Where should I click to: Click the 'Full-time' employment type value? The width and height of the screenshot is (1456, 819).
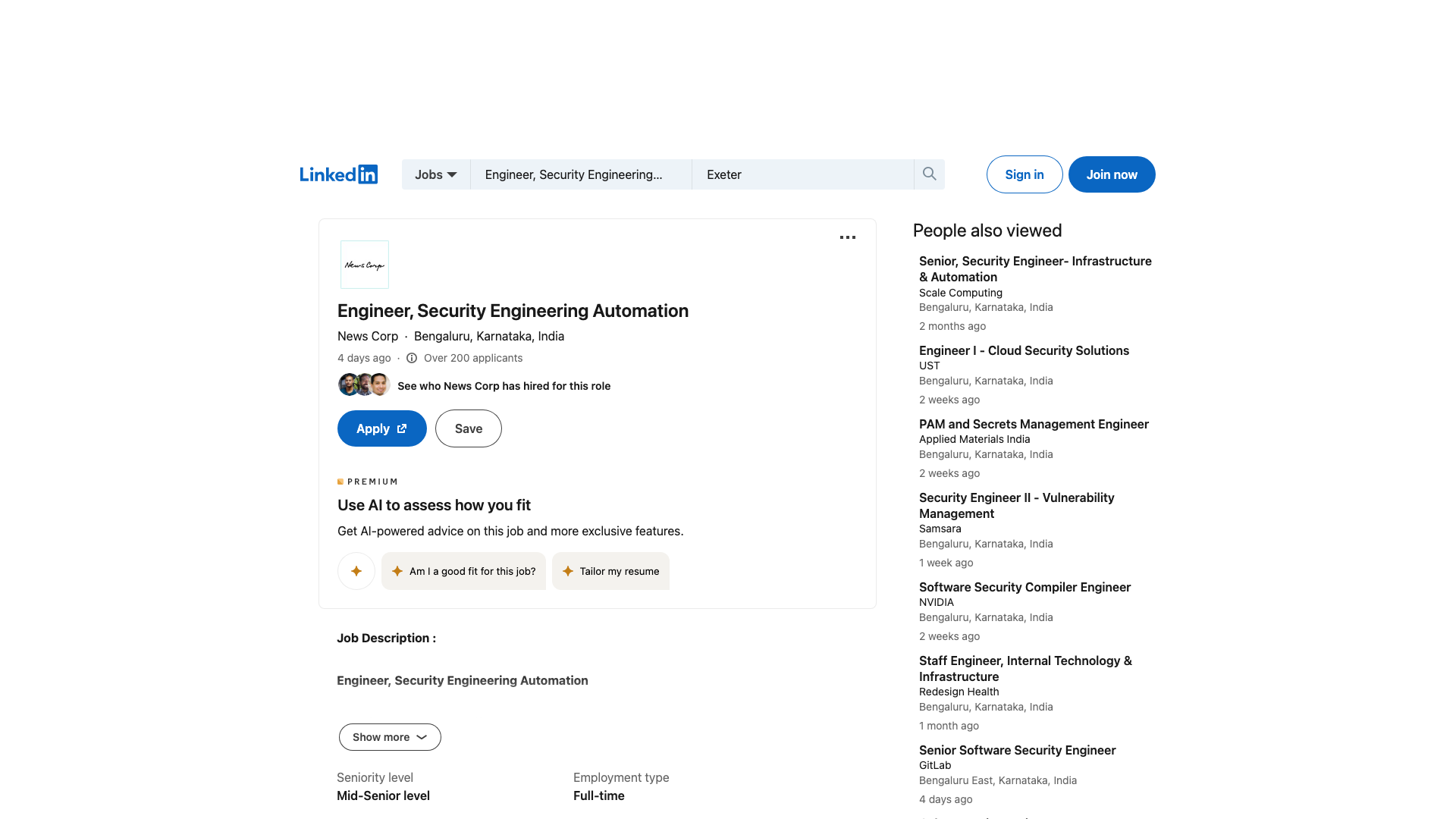coord(599,795)
